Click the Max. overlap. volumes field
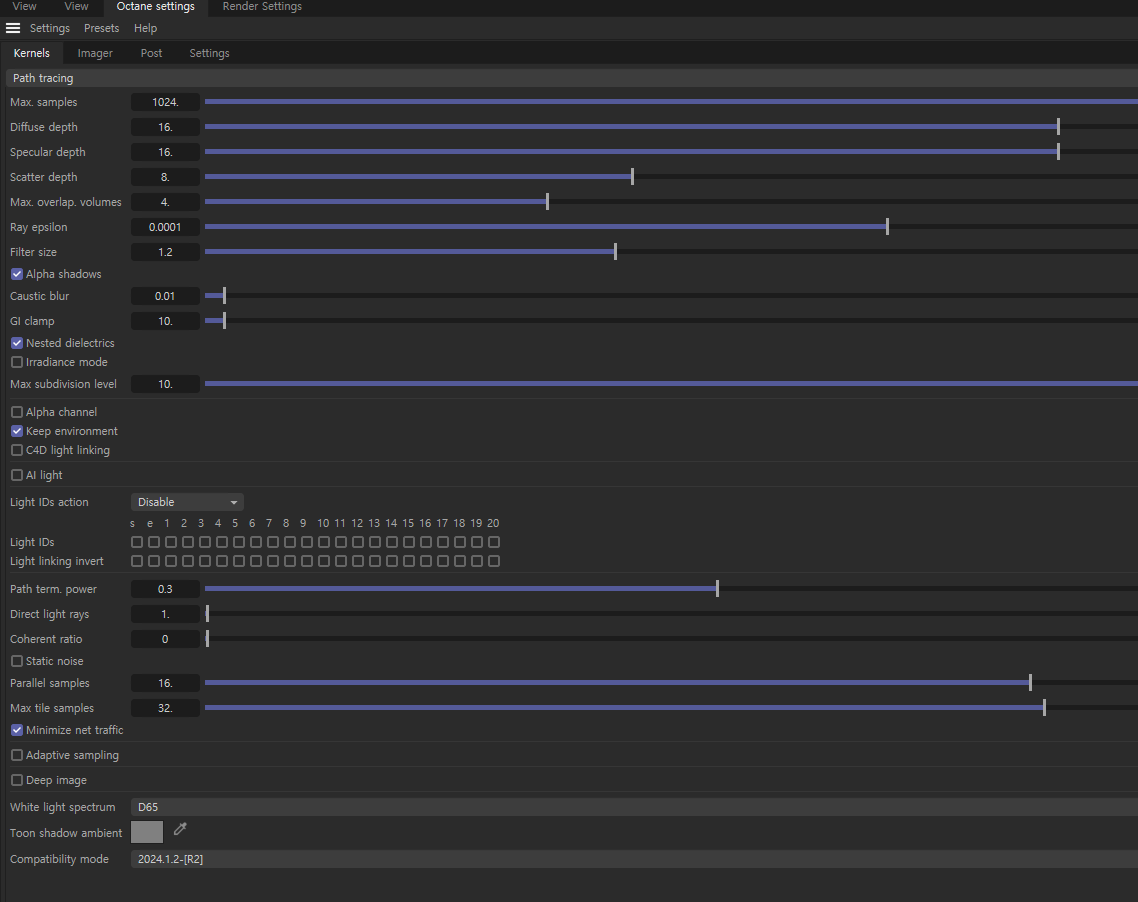 165,202
